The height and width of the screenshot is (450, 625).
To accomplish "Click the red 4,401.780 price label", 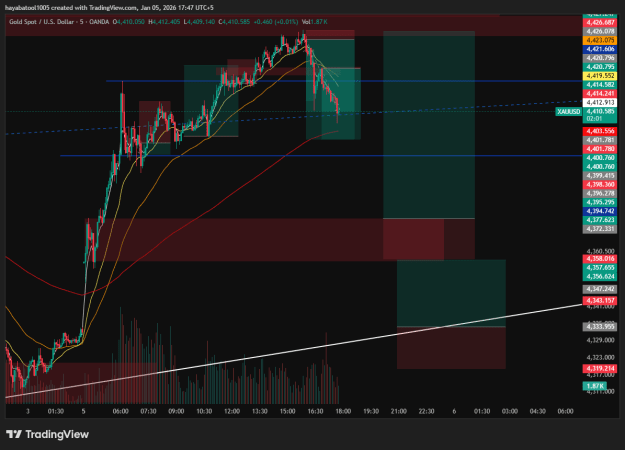I will (x=600, y=149).
